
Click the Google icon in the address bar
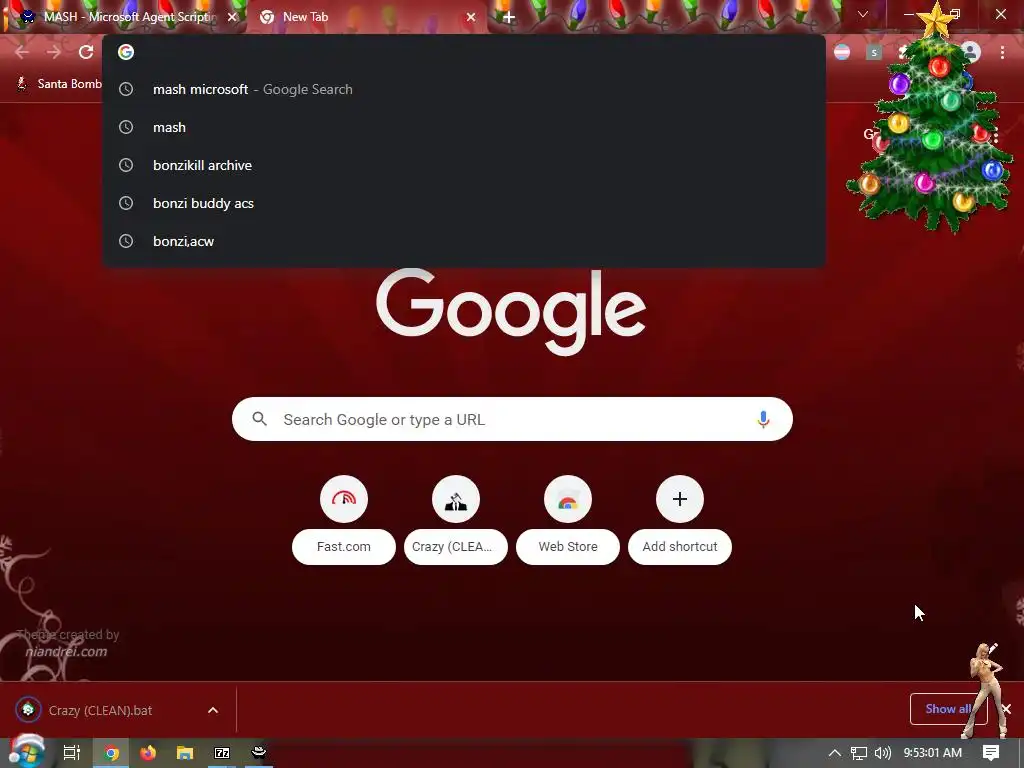coord(126,52)
